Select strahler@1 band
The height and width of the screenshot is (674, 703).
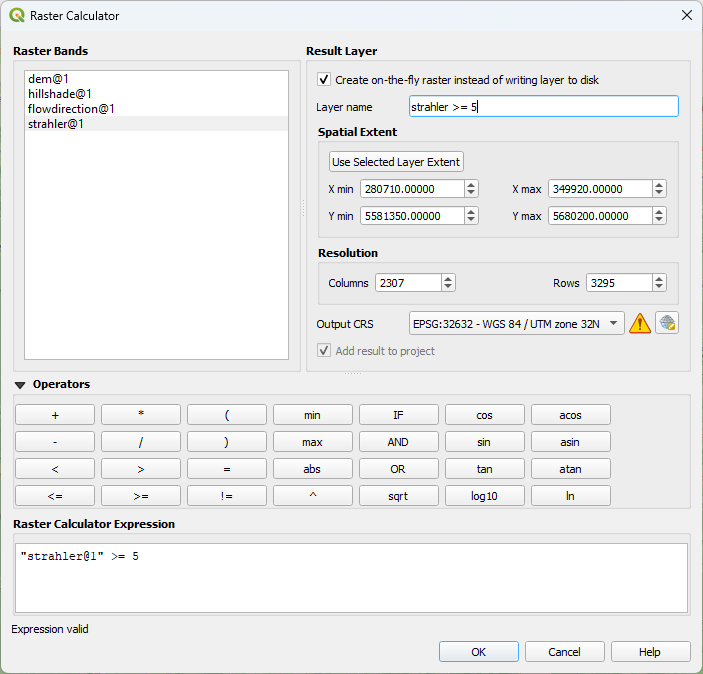click(156, 123)
